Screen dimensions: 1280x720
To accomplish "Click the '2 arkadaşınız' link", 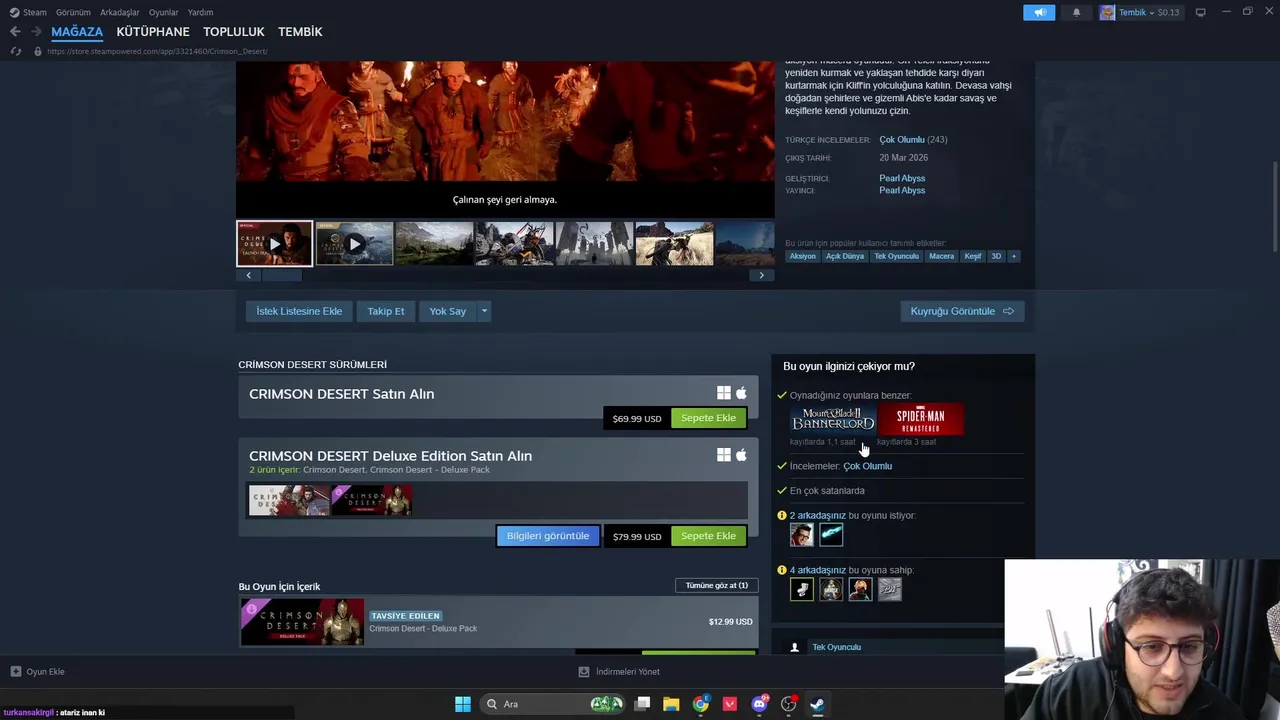I will point(818,516).
